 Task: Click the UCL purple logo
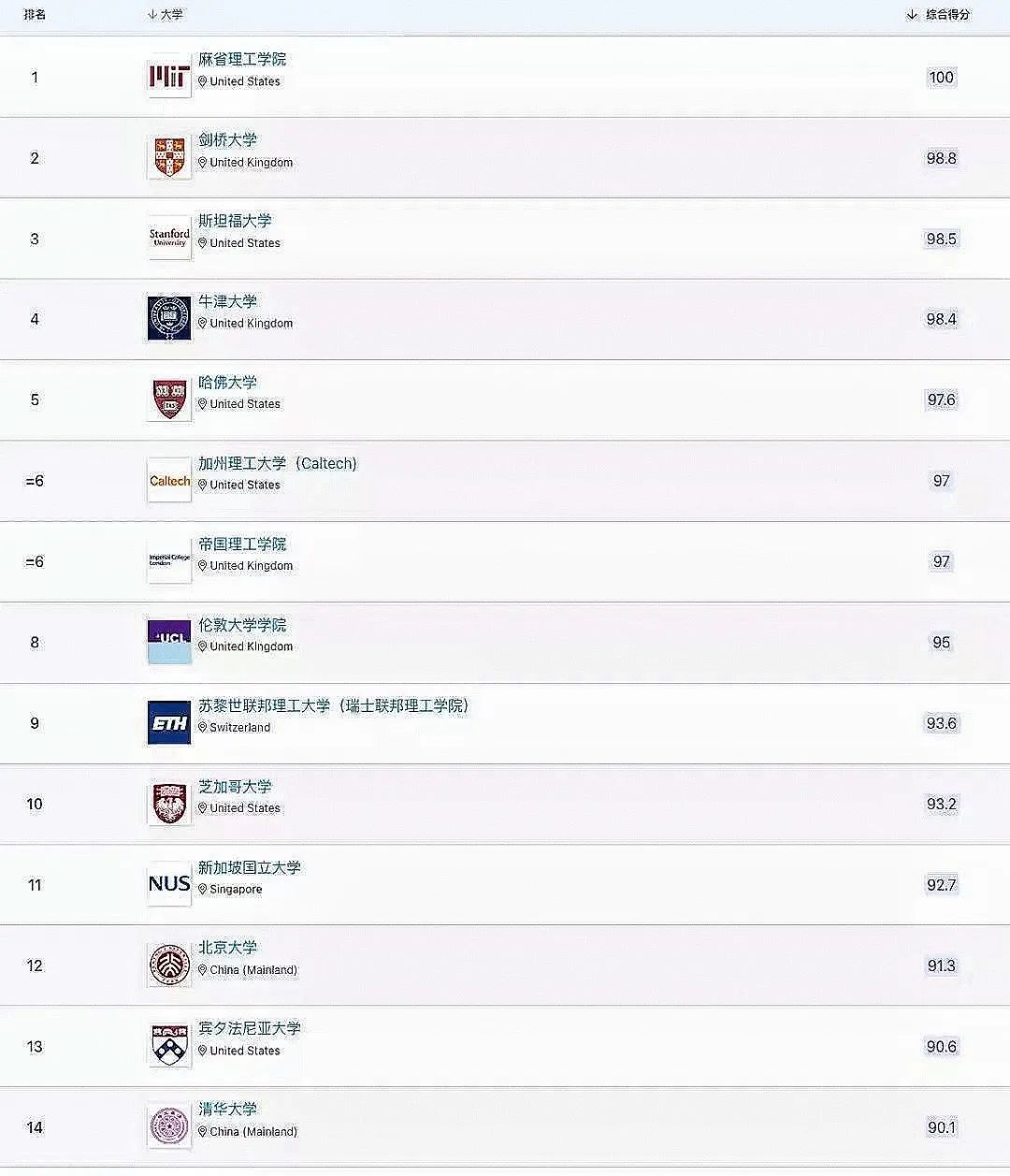(169, 642)
